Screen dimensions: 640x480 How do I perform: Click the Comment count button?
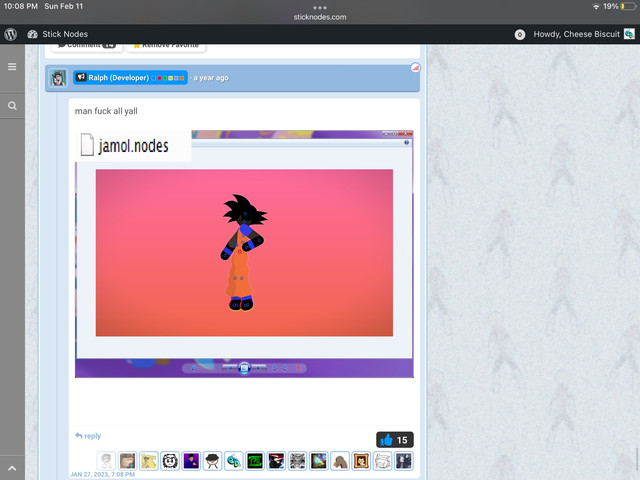point(87,46)
